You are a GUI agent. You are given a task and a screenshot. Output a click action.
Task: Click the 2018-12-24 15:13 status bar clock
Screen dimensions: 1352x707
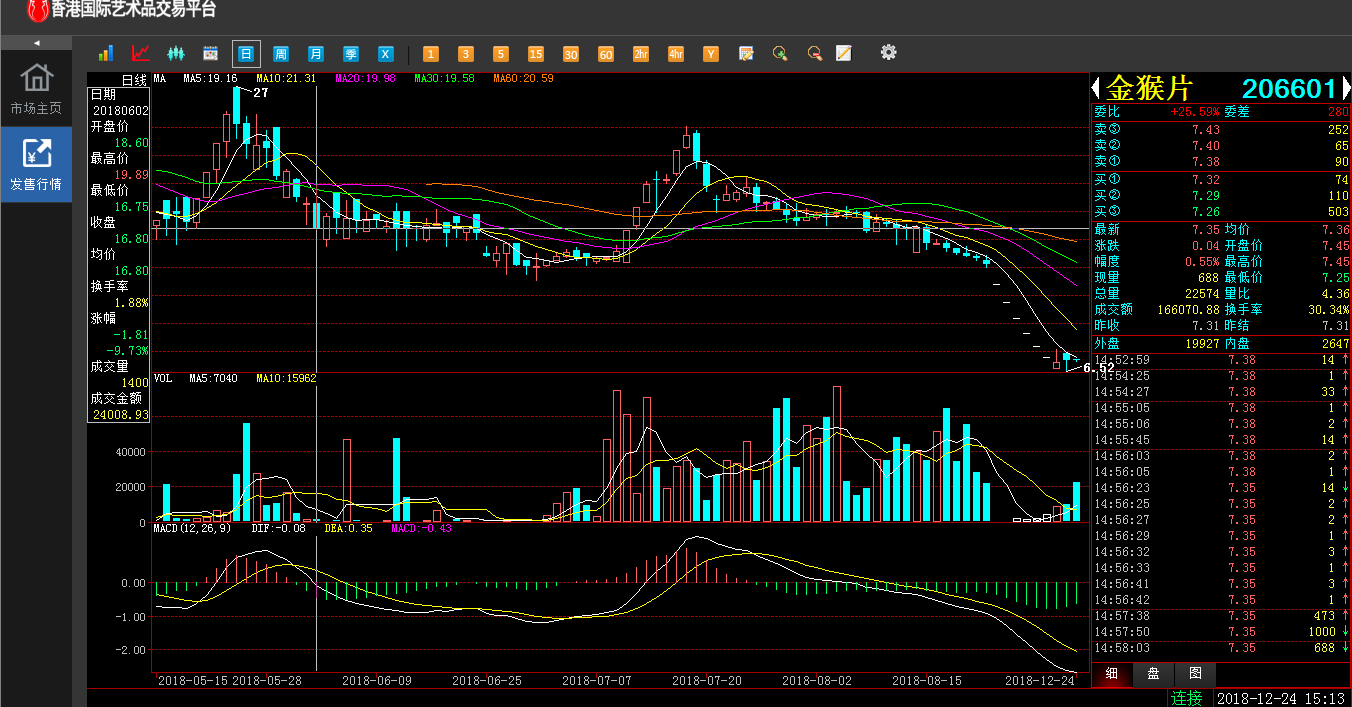(x=1282, y=698)
